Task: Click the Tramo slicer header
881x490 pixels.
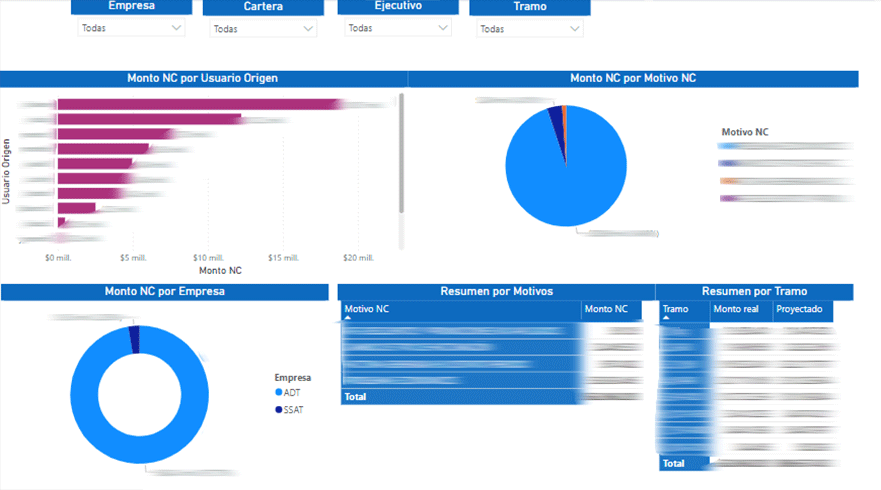Action: (530, 7)
